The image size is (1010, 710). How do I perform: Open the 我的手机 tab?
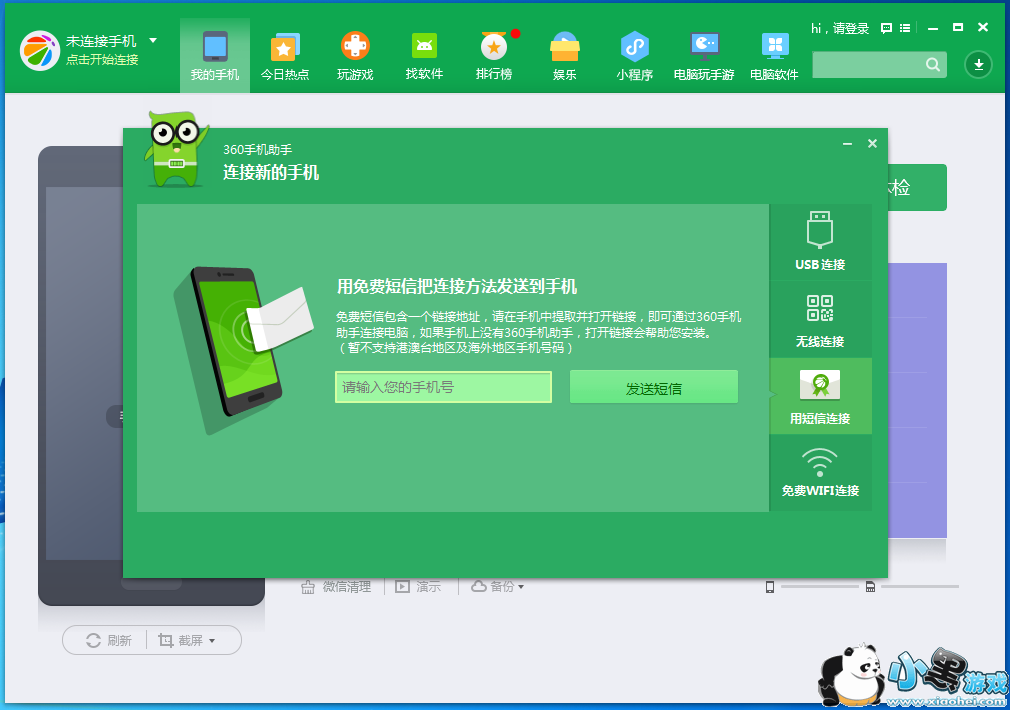tap(214, 56)
